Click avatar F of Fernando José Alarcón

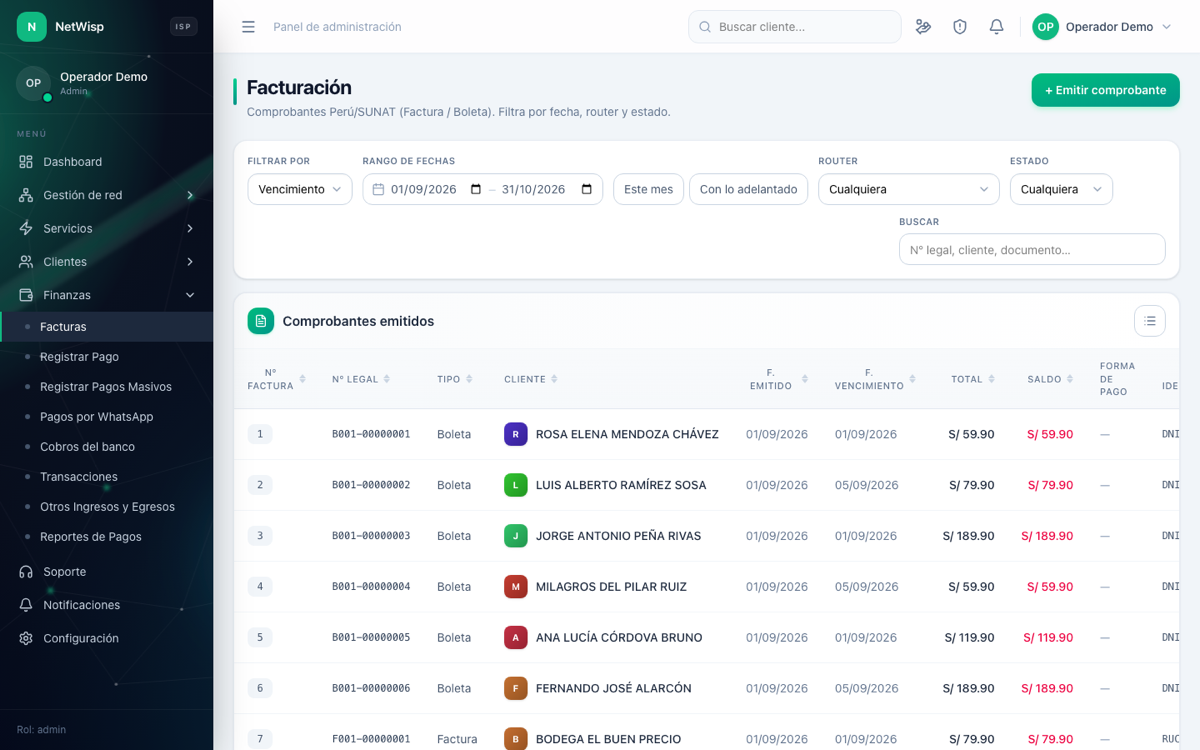pos(516,688)
